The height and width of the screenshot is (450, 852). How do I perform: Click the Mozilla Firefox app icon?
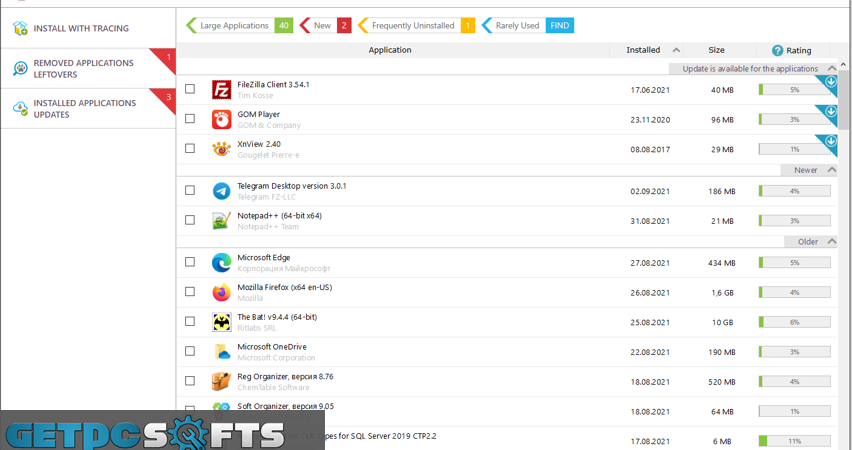[x=221, y=292]
